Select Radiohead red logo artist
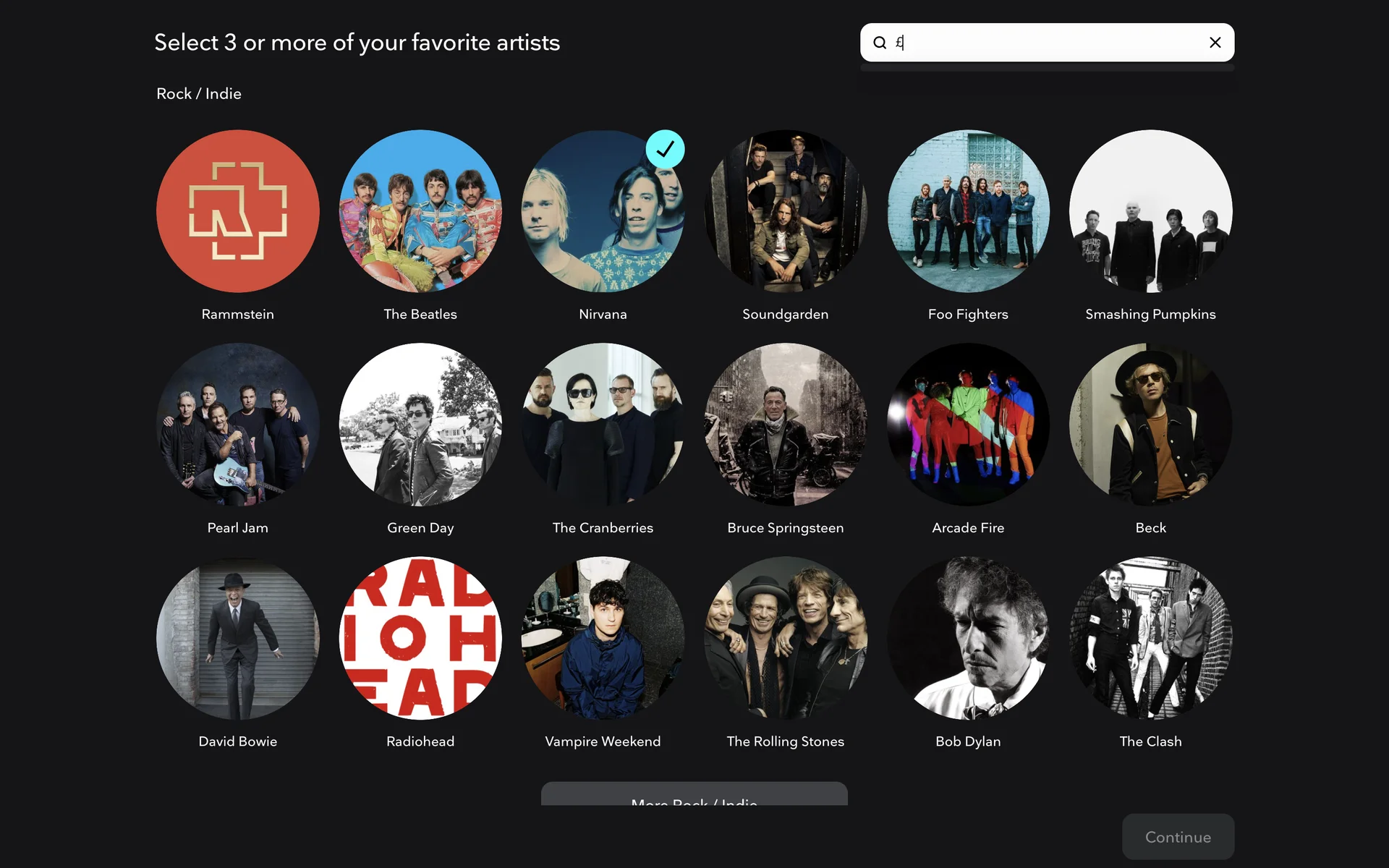This screenshot has width=1389, height=868. [x=420, y=638]
